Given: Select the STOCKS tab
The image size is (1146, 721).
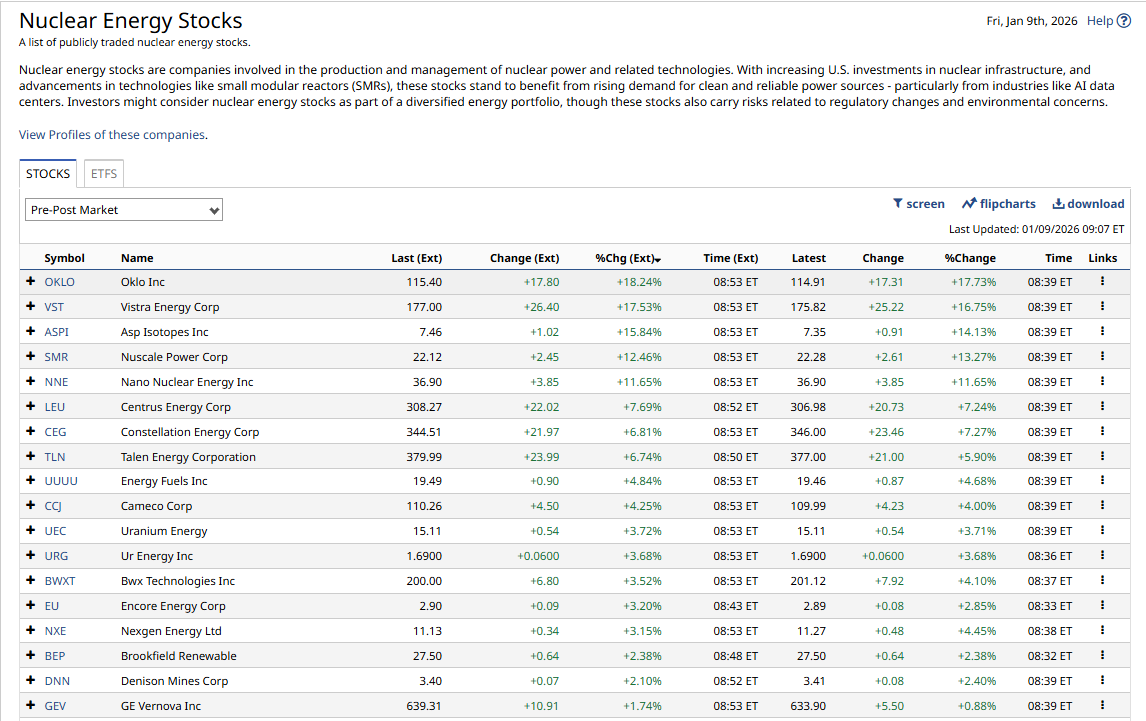Looking at the screenshot, I should 48,174.
